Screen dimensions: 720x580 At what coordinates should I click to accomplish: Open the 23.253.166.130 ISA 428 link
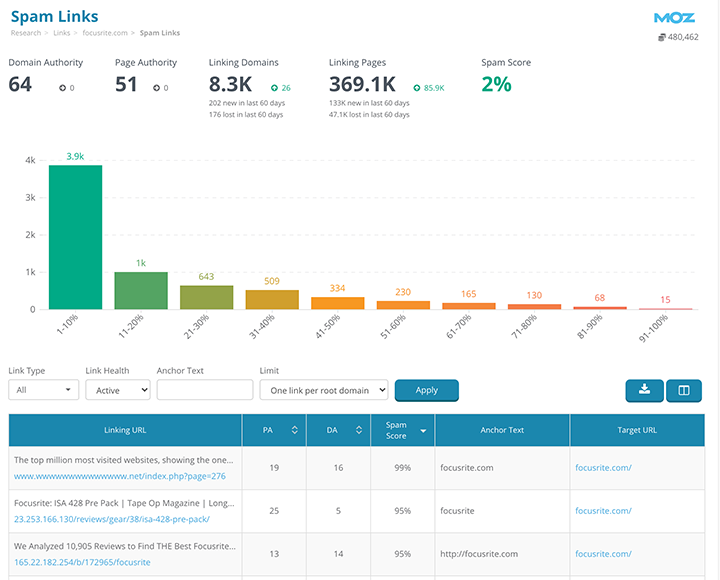pyautogui.click(x=112, y=519)
